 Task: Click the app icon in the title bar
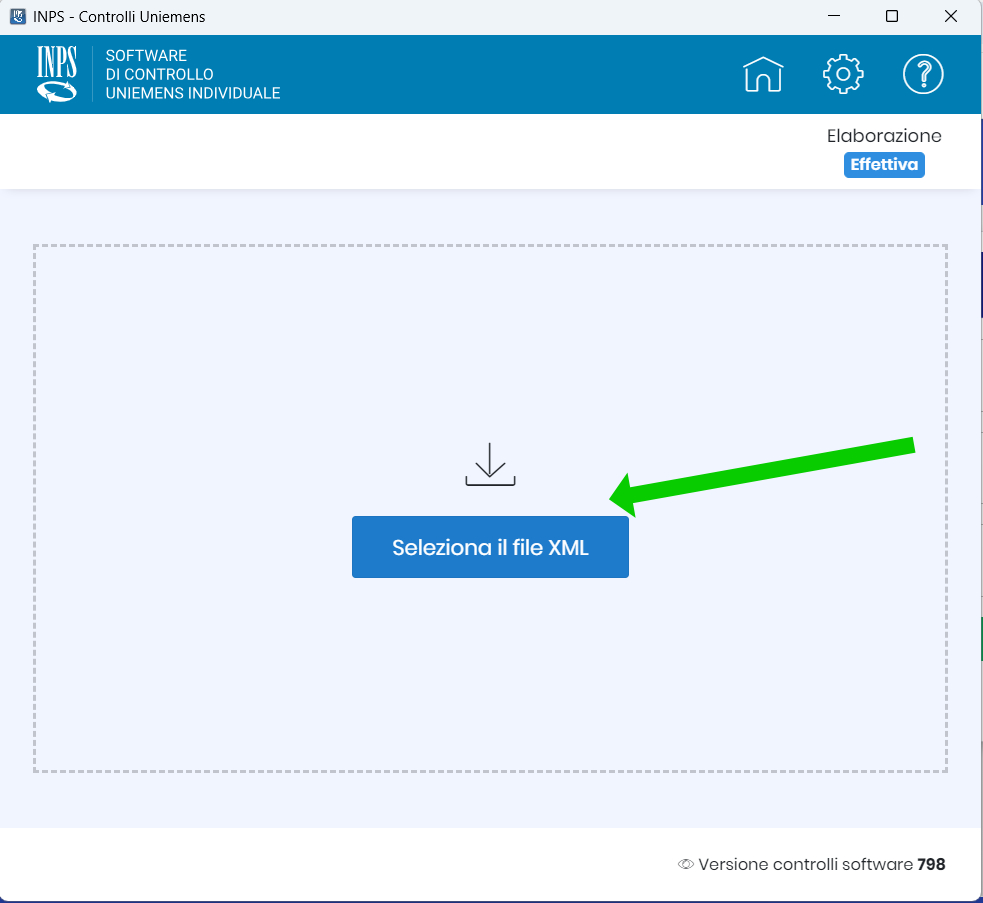17,16
